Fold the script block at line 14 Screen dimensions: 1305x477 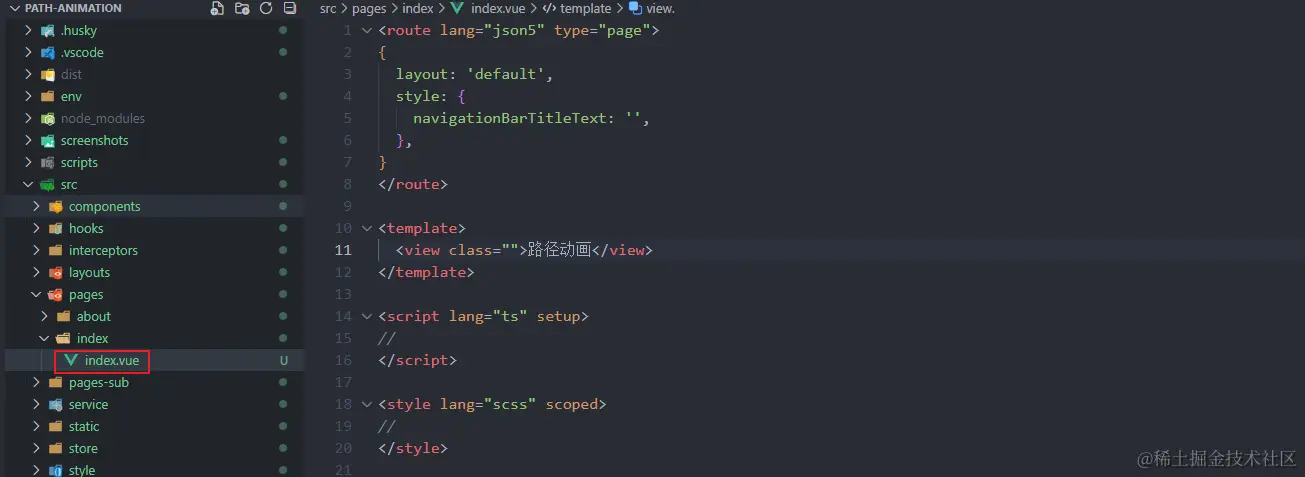367,316
